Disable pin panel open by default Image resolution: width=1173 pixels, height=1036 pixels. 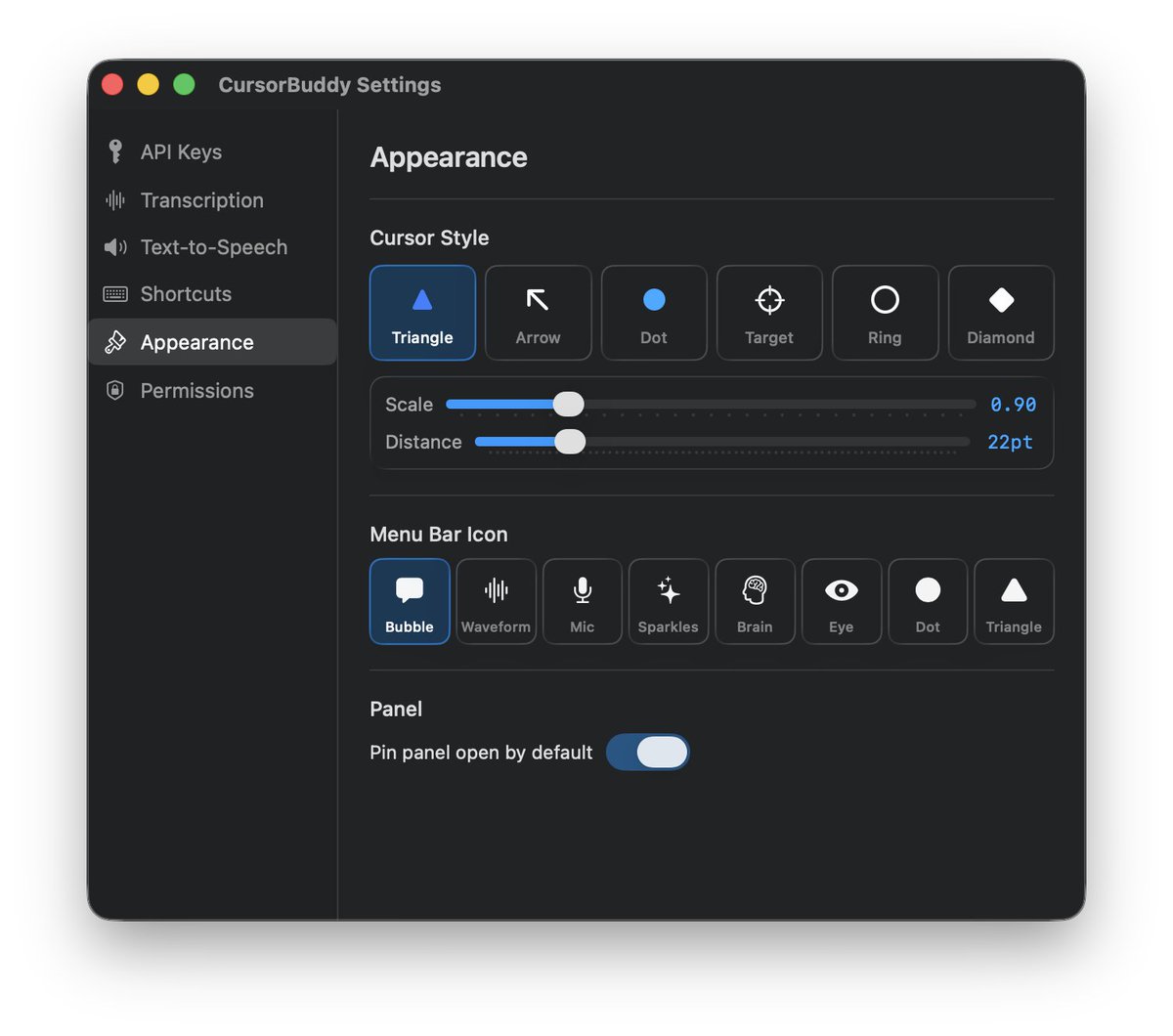click(x=648, y=753)
